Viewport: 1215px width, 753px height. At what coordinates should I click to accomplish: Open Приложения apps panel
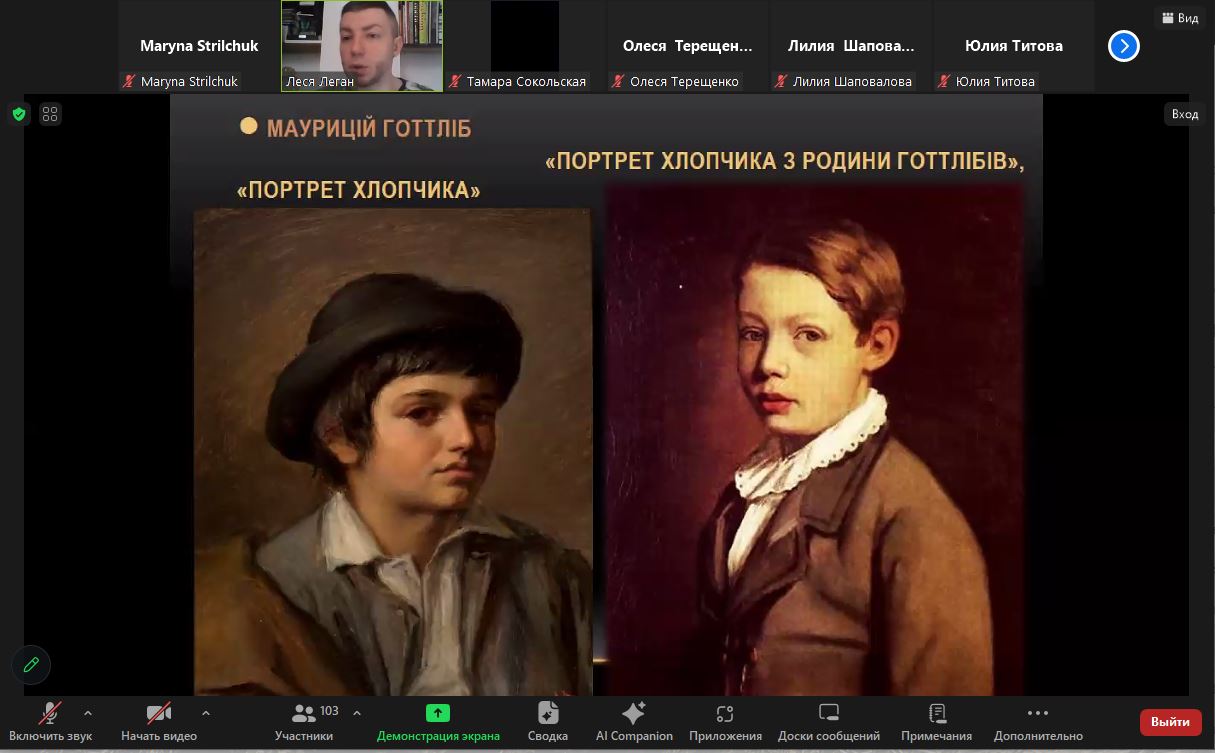tap(725, 722)
